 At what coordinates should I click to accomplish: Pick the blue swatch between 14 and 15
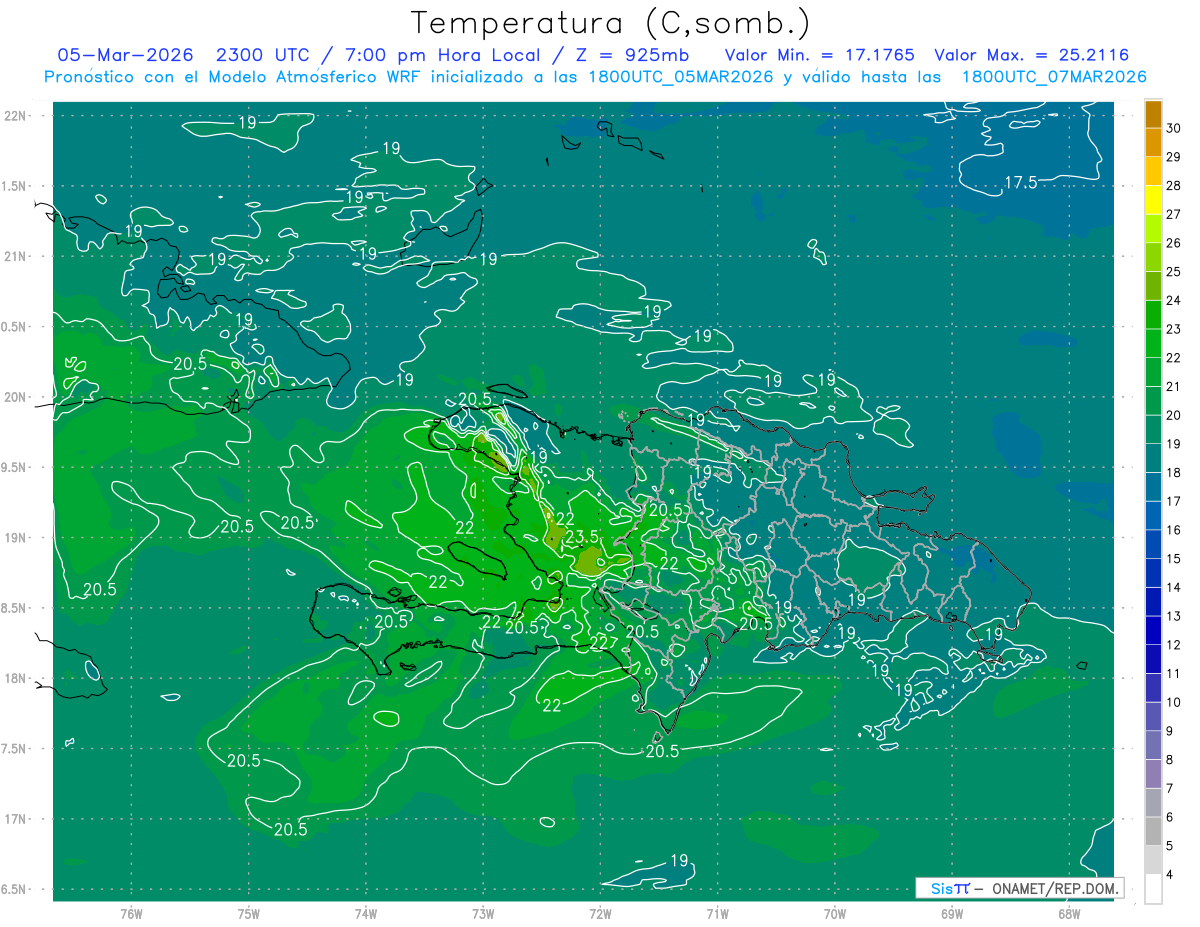click(1153, 573)
